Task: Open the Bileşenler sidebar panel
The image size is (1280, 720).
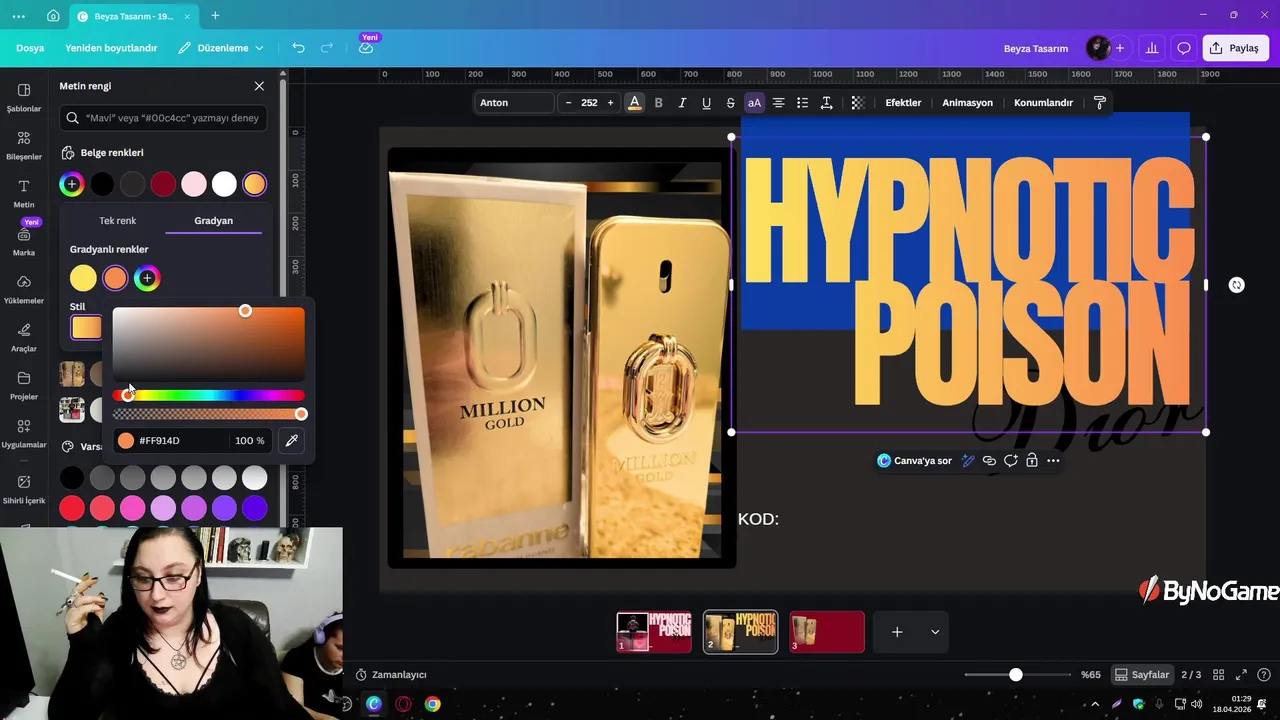Action: [24, 145]
